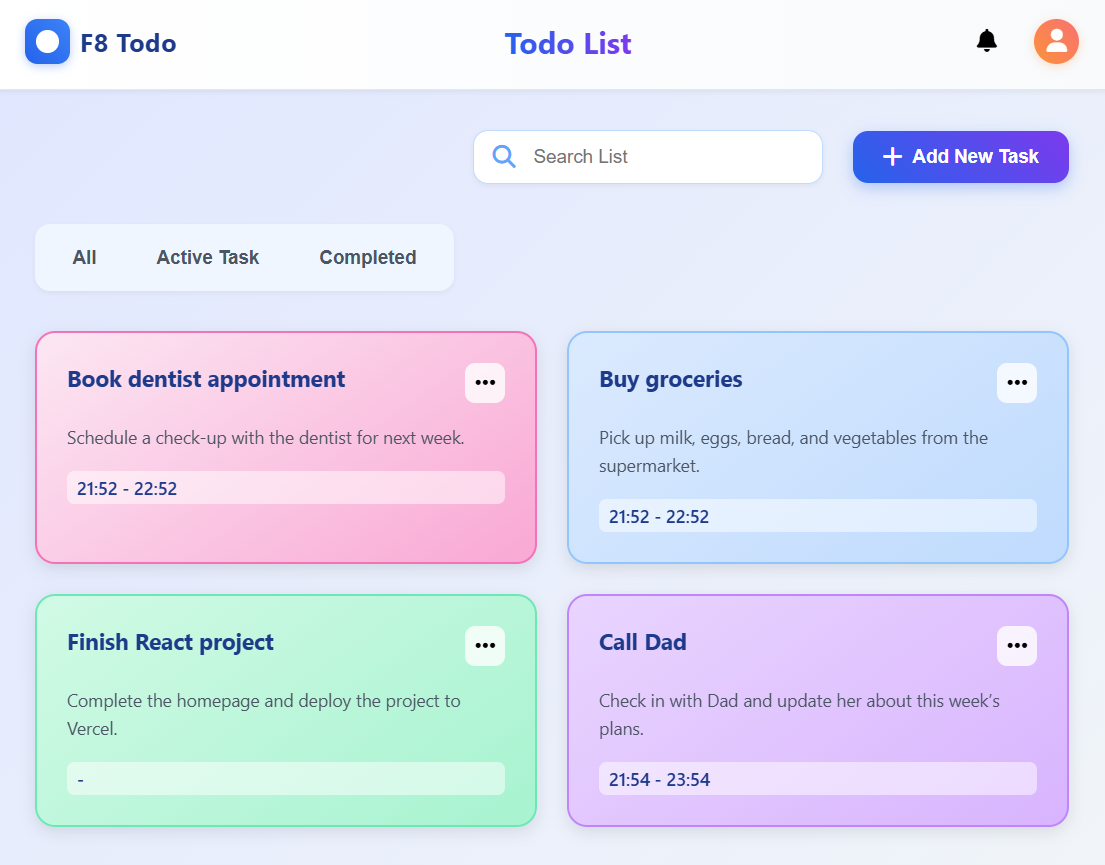This screenshot has width=1105, height=865.
Task: Click the F8 Todo logo icon
Action: point(47,42)
